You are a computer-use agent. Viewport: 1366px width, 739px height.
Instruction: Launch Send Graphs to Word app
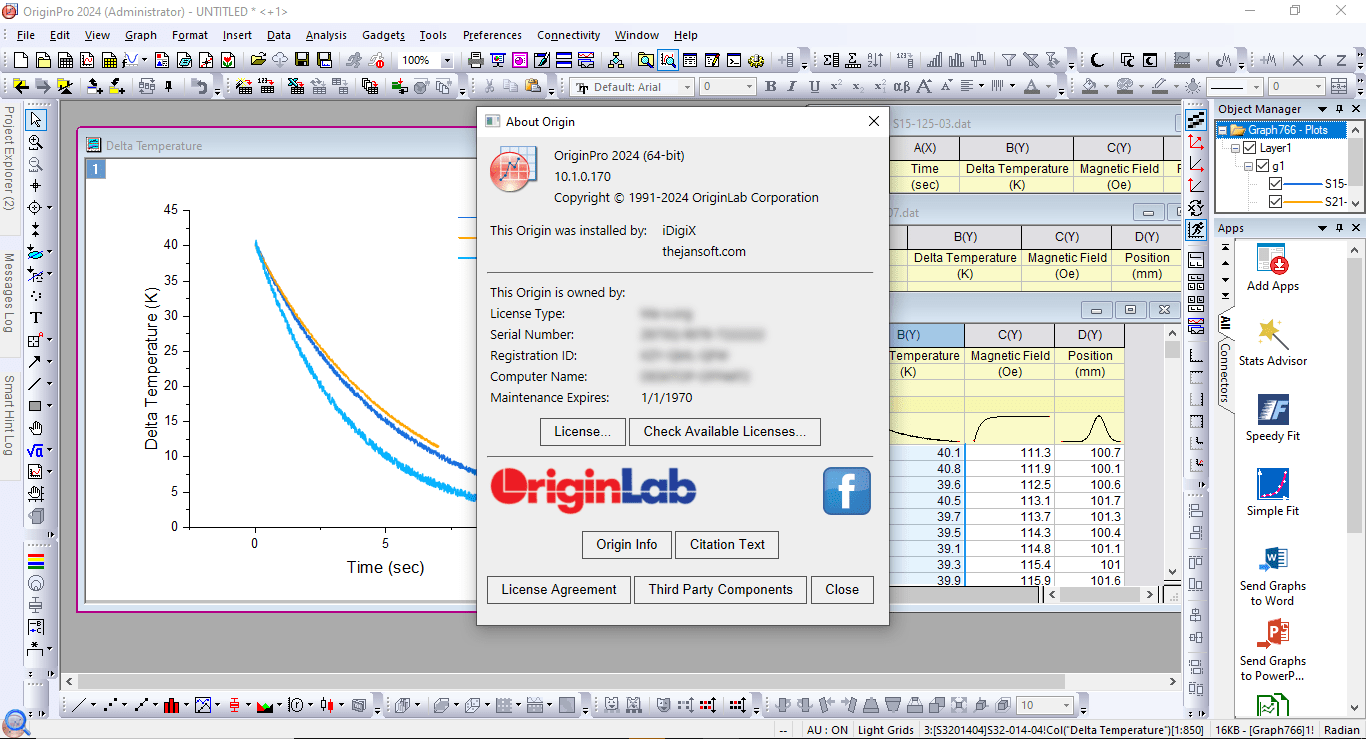tap(1273, 575)
